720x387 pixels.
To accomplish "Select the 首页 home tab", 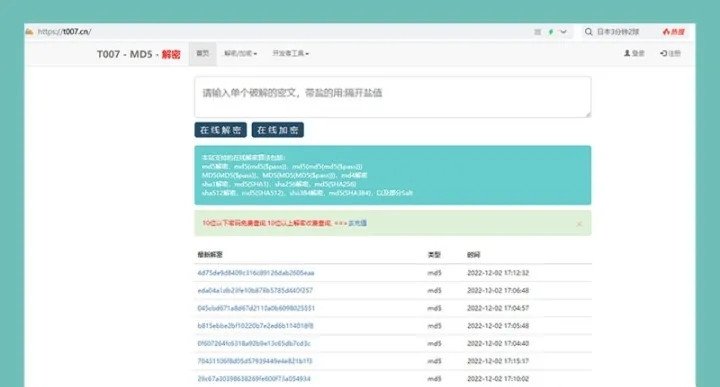I will [x=202, y=53].
